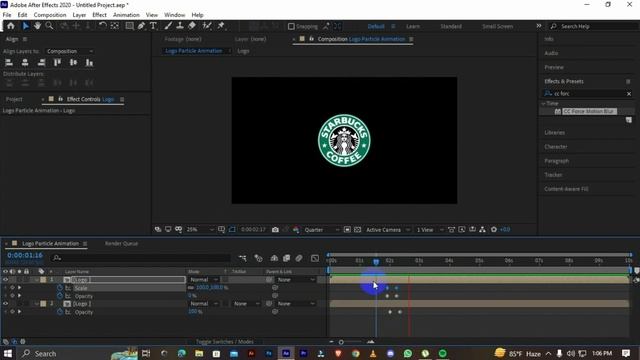Open the Graph Editor icon

click(x=315, y=258)
